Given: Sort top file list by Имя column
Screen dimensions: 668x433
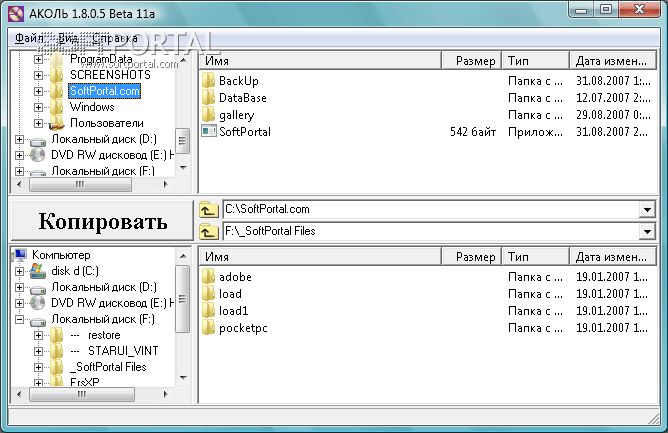Looking at the screenshot, I should tap(320, 61).
